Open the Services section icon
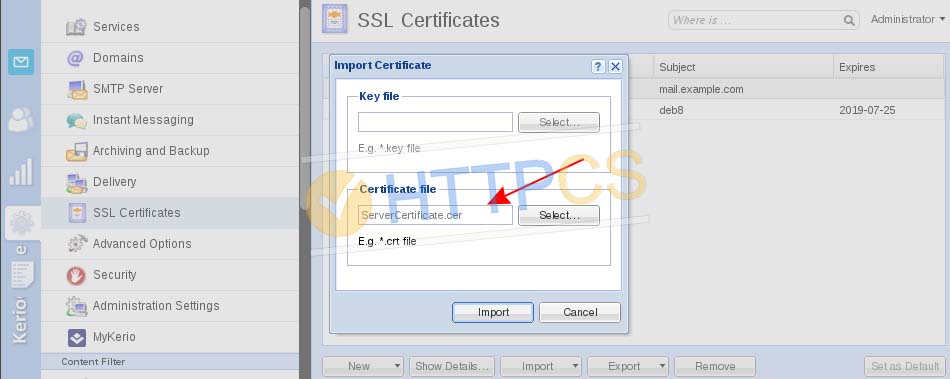The width and height of the screenshot is (950, 379). pos(76,27)
